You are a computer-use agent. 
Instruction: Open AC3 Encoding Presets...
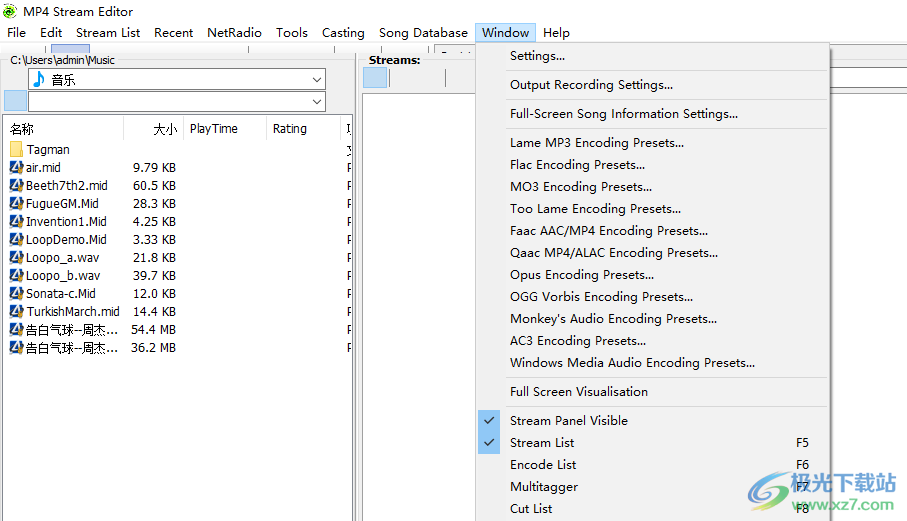tap(652, 341)
